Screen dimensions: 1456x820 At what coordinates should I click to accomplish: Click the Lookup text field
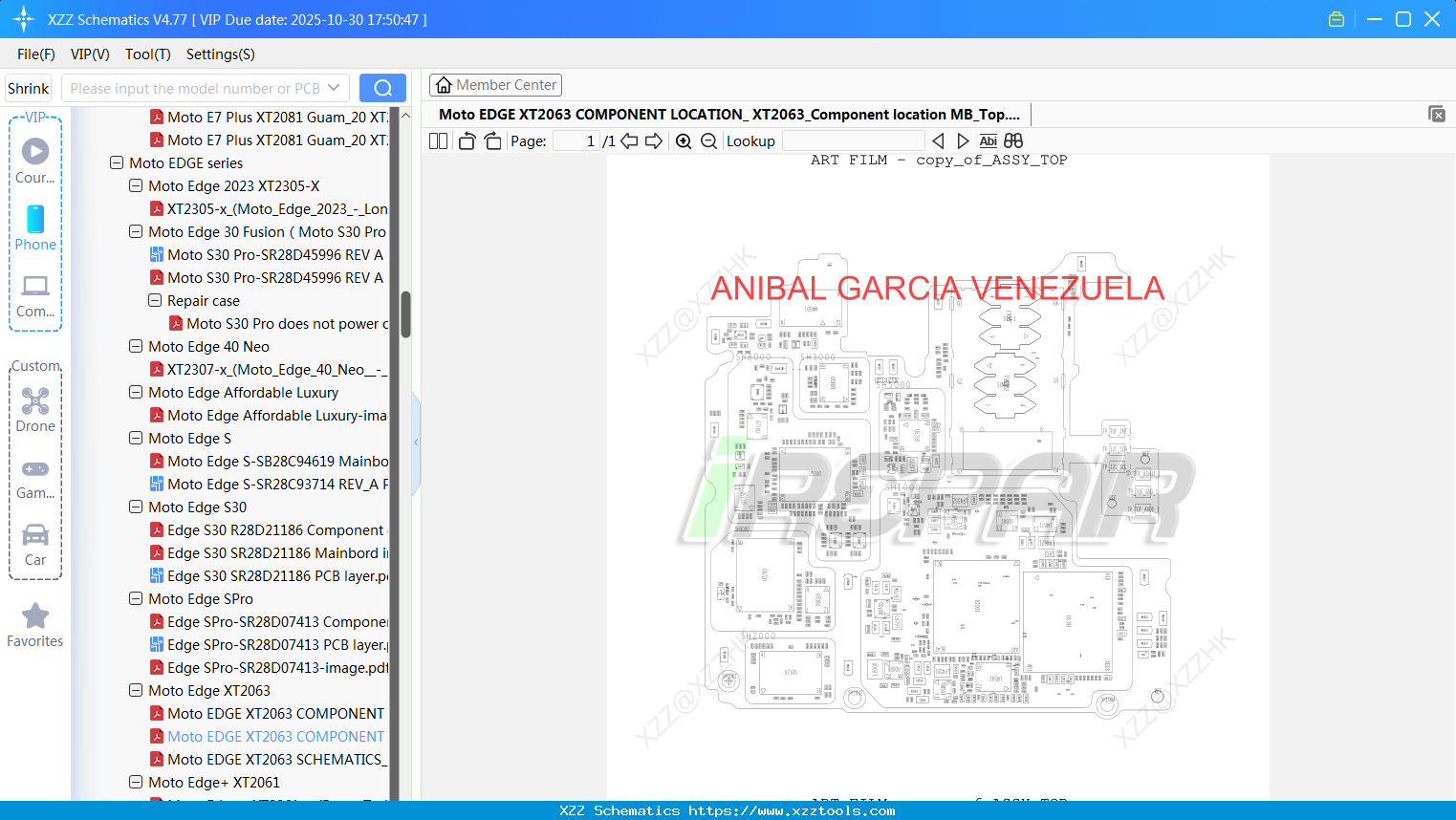[853, 141]
